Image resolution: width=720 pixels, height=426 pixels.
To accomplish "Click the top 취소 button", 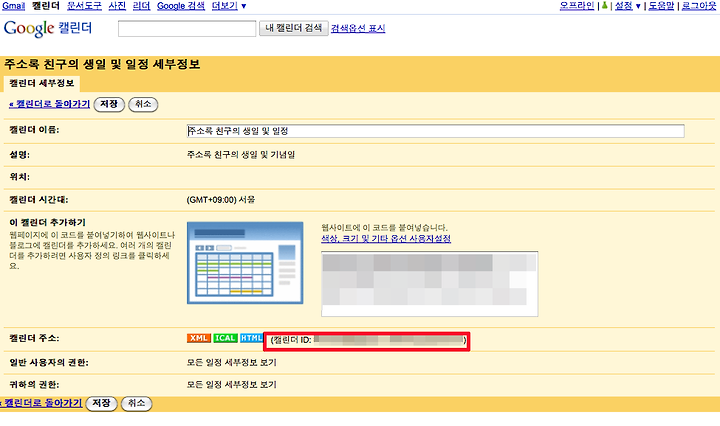I will (143, 104).
